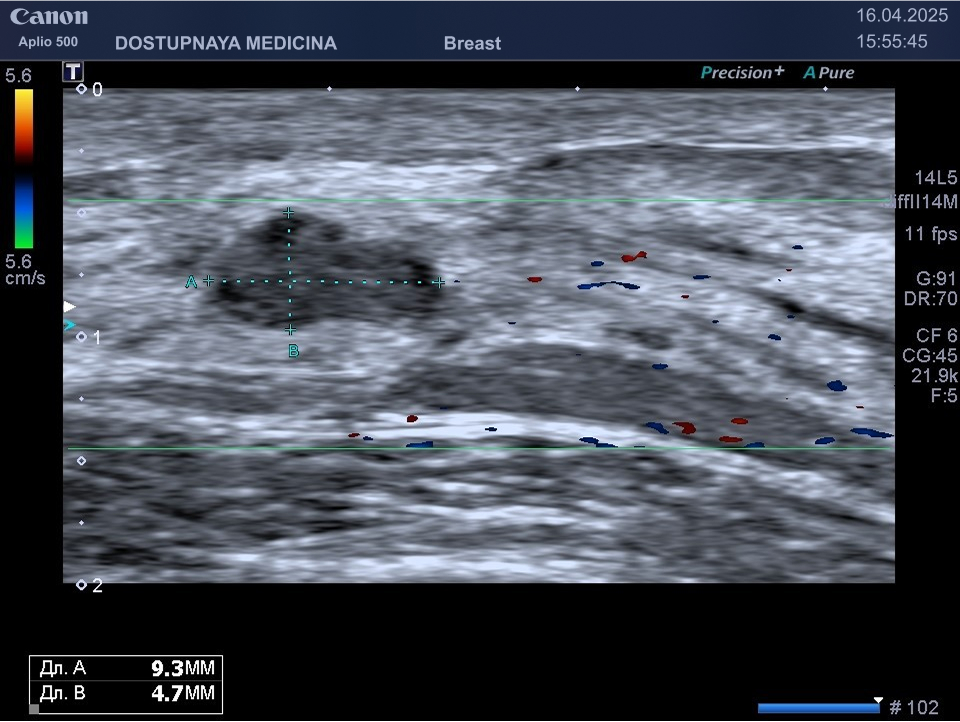Click the T transducer orientation icon
The image size is (960, 722).
(73, 71)
